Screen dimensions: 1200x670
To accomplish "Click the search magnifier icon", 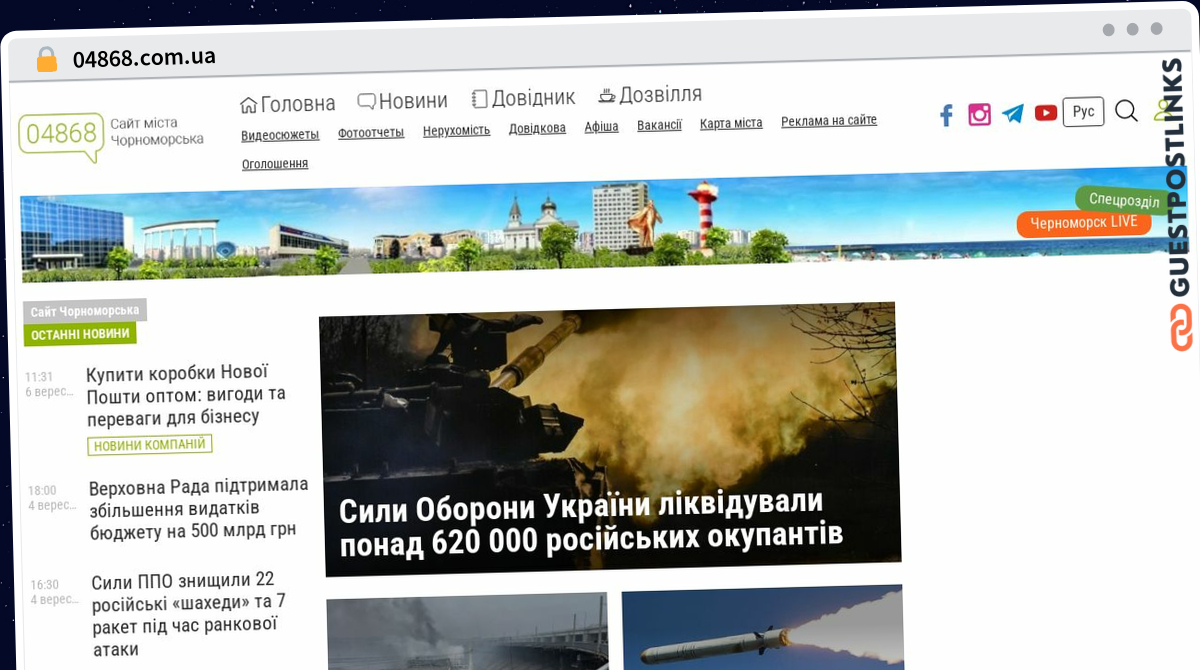I will point(1126,111).
